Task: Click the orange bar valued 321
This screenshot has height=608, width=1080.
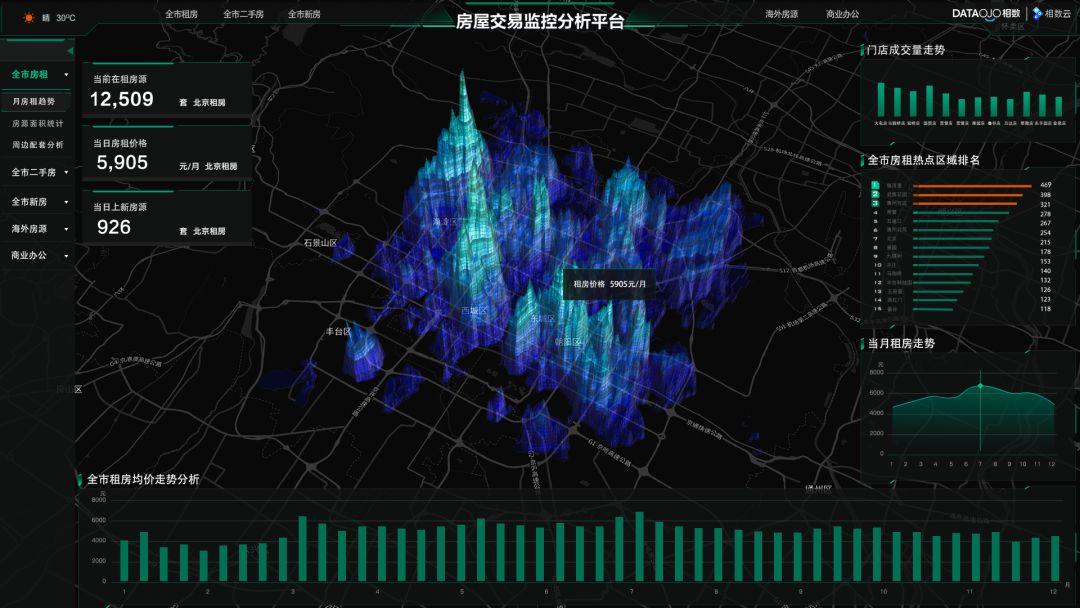Action: 965,204
